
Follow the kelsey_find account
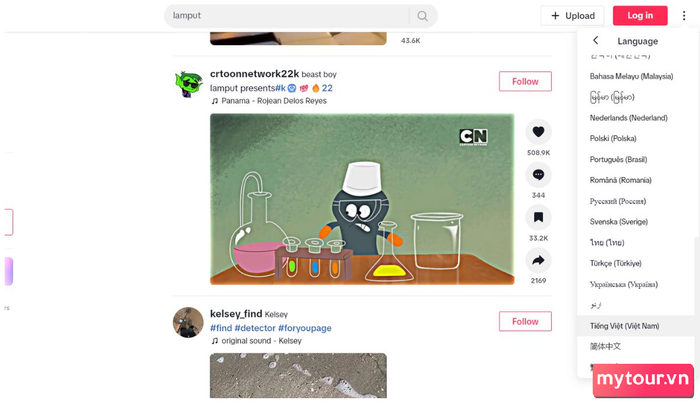click(x=525, y=321)
